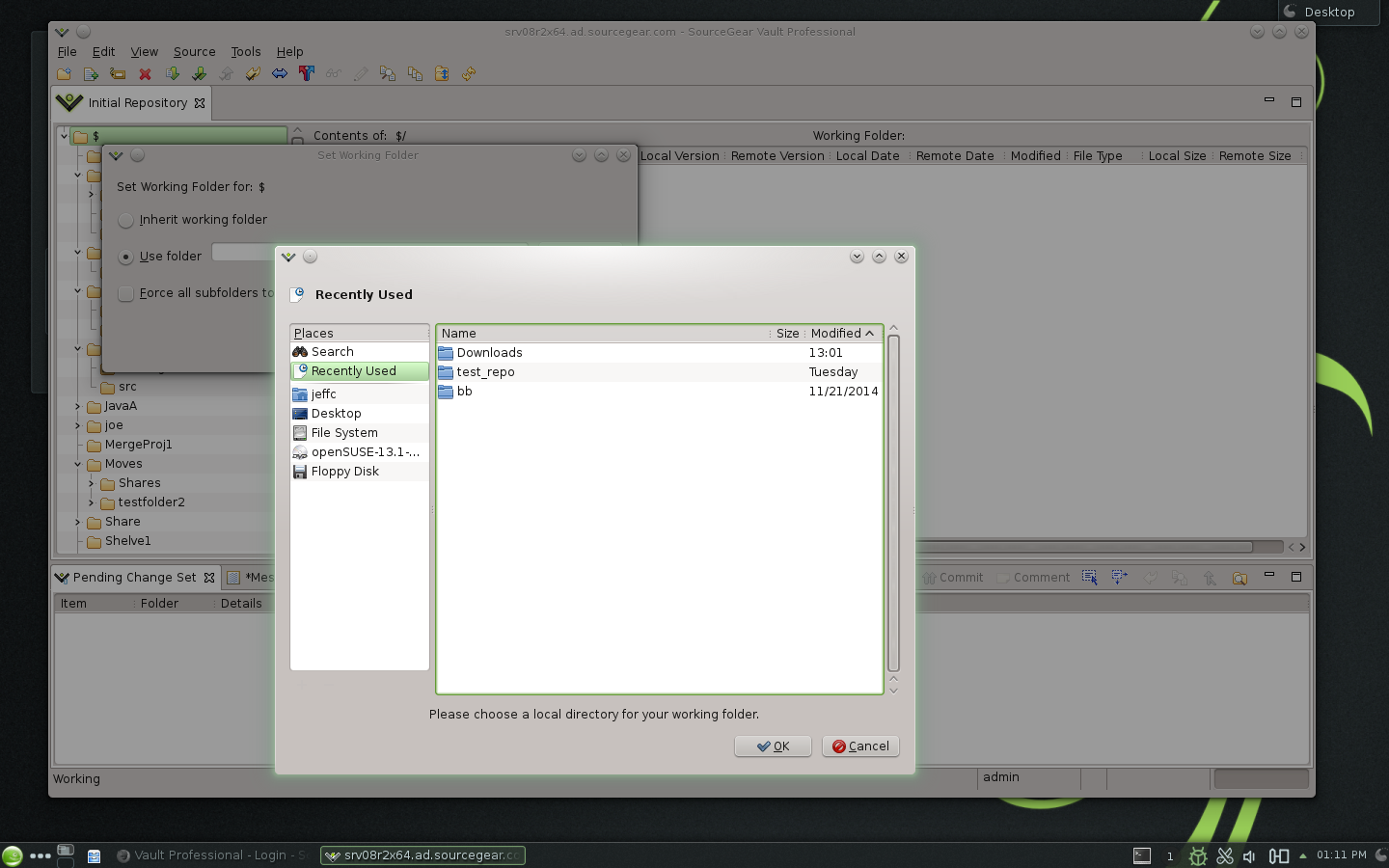Click the red-blue Merge Branches icon

tap(307, 73)
